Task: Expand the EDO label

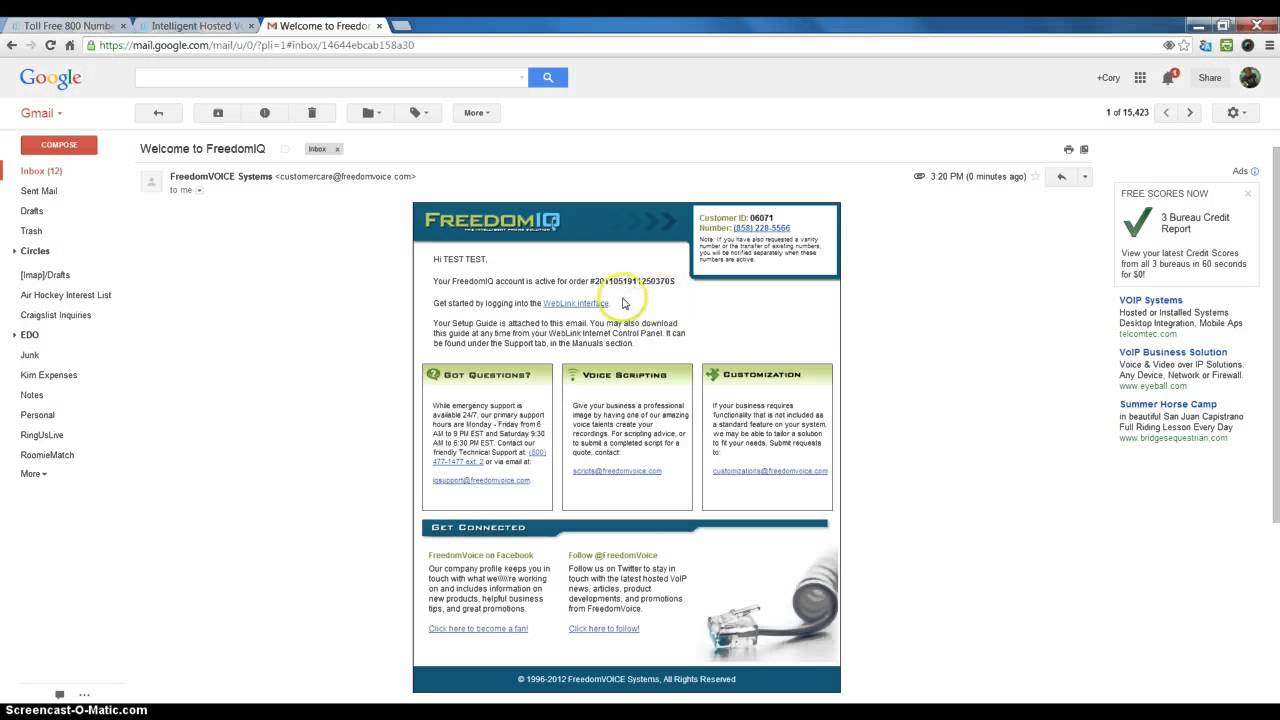Action: pos(15,335)
